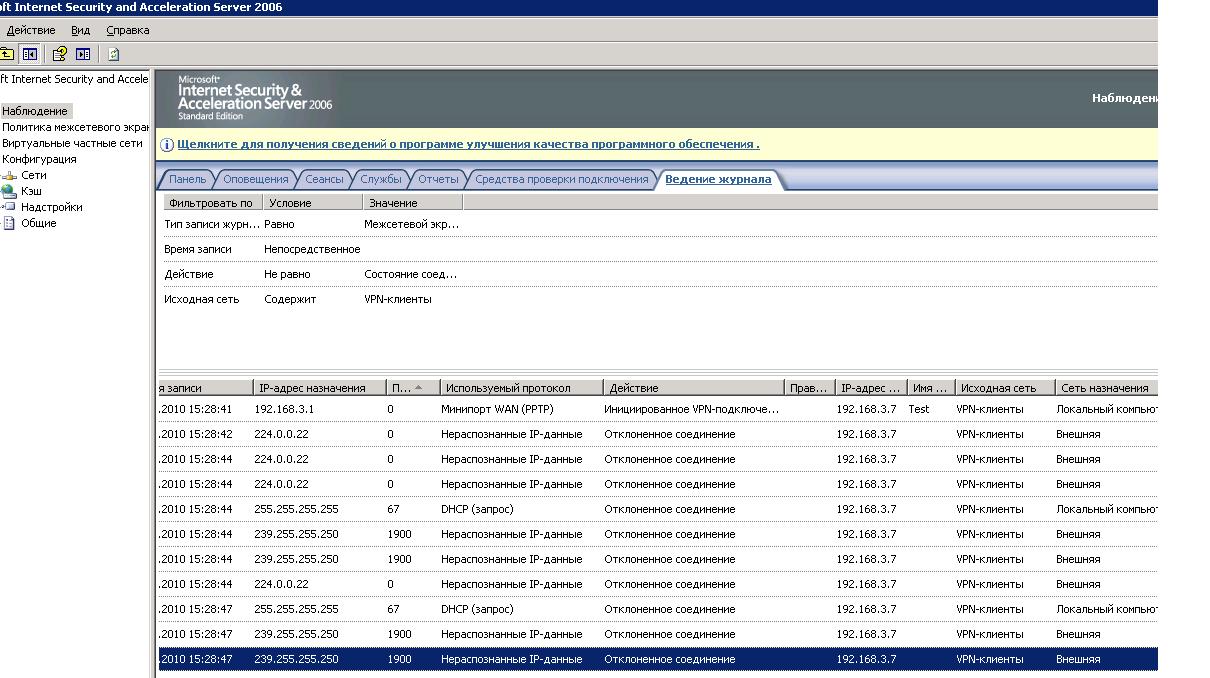This screenshot has width=1210, height=678.
Task: Open the Действие menu in the menu bar
Action: [31, 30]
